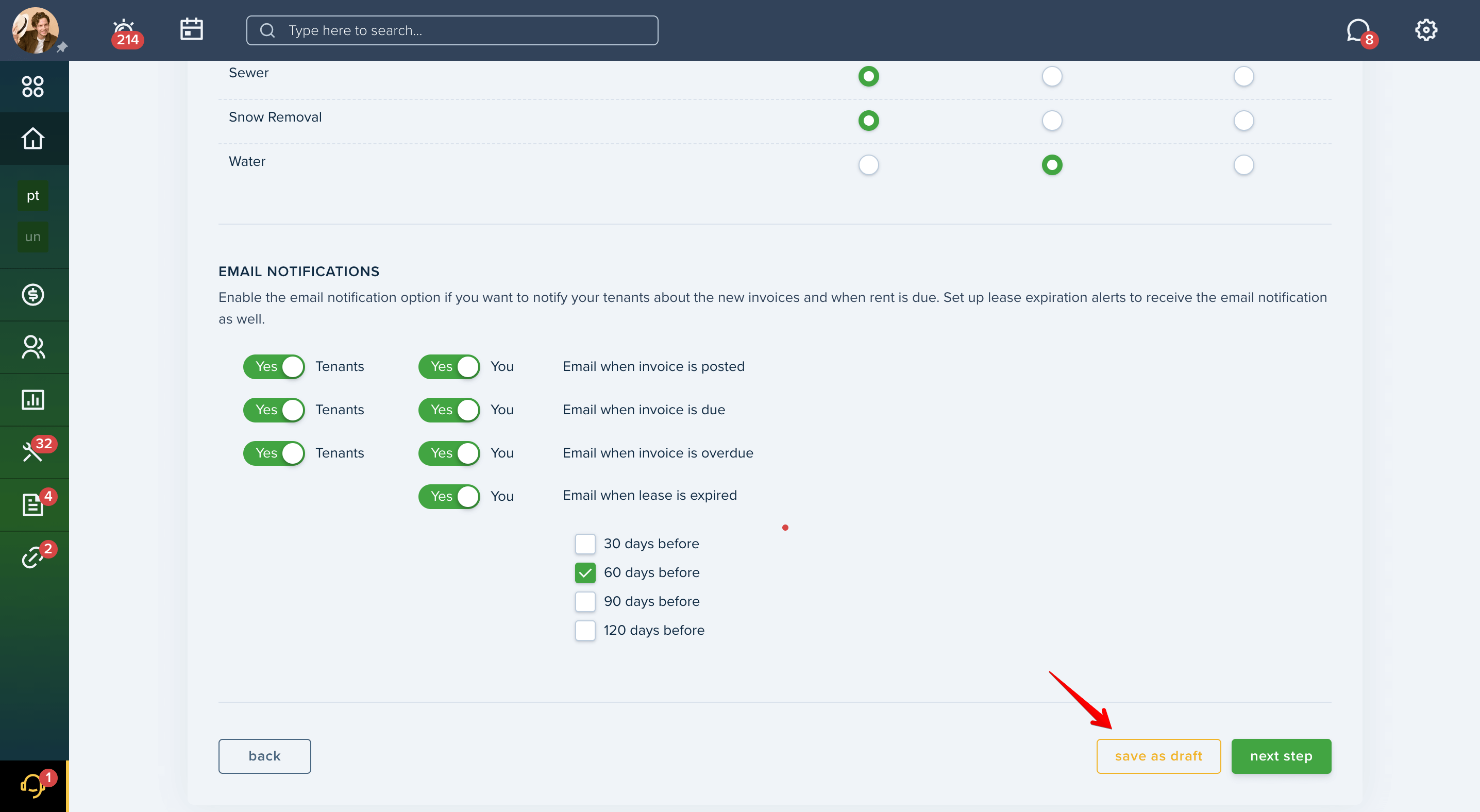Screen dimensions: 1480x812
Task: Open the dashboard grid icon in sidebar
Action: tap(33, 87)
